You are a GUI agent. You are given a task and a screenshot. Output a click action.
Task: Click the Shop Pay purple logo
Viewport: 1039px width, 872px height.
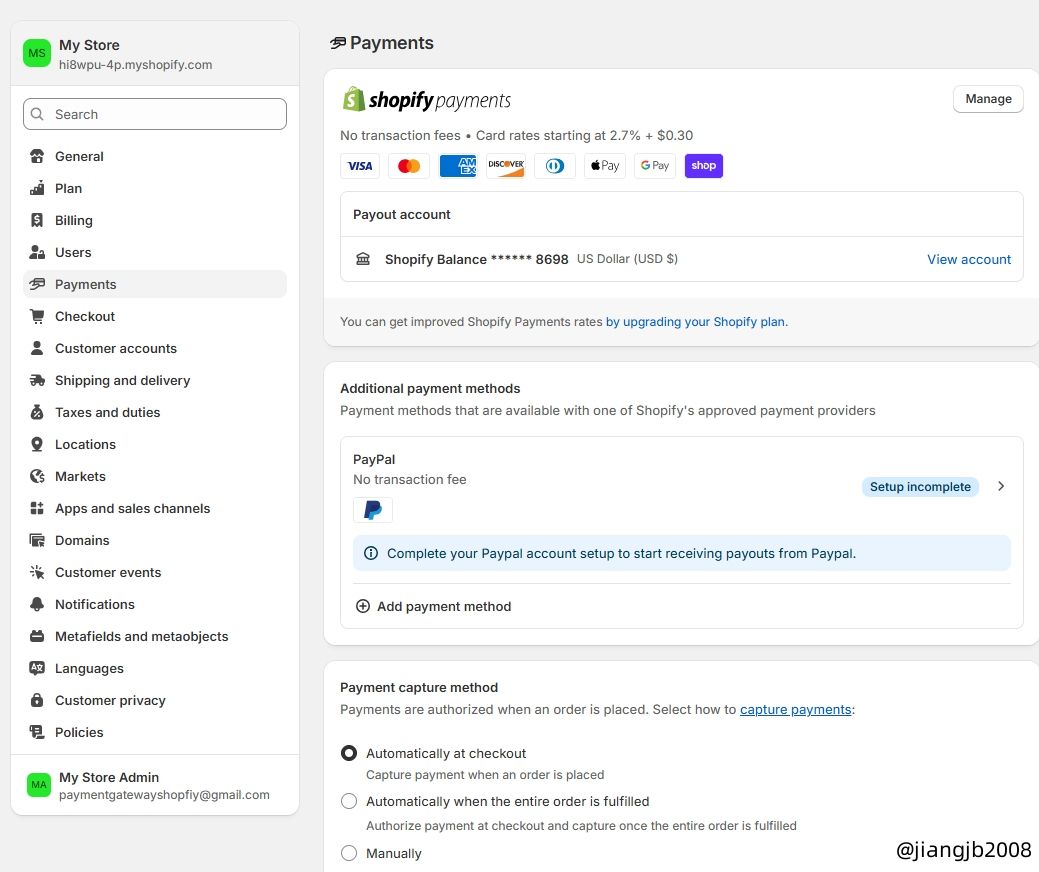pos(704,166)
